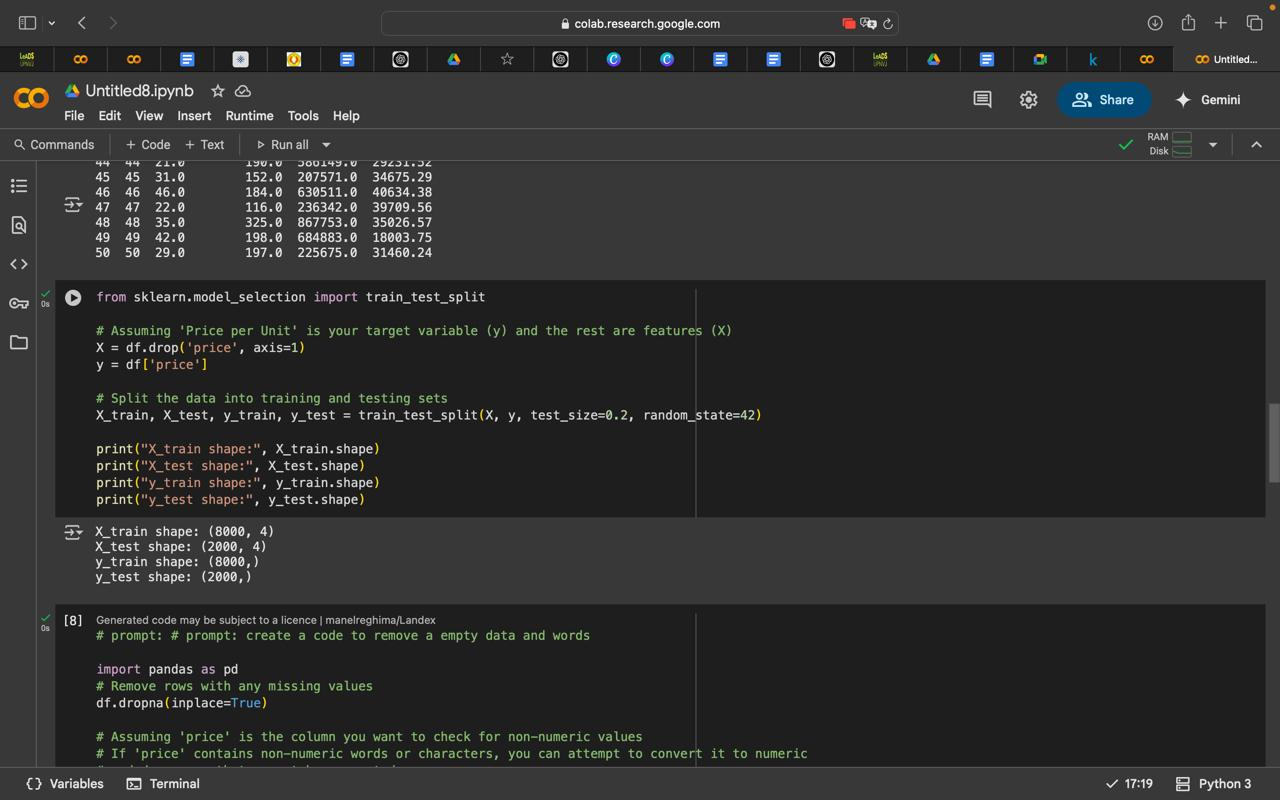Star the Untitled8.ipynb notebook
The image size is (1280, 800).
coord(217,91)
